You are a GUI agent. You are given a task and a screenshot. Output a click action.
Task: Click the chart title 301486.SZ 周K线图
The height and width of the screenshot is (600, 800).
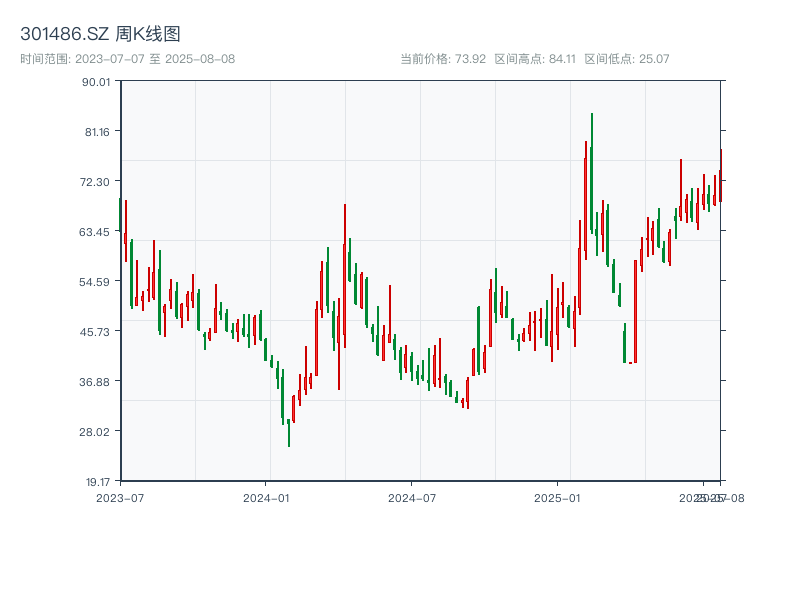tap(100, 34)
